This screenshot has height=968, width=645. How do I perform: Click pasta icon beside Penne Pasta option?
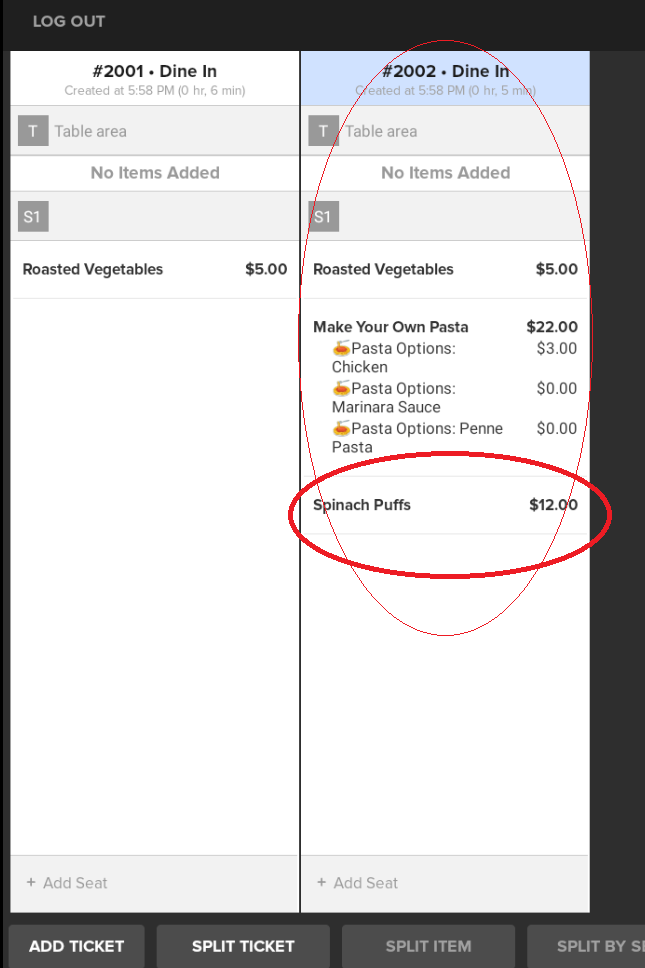(341, 429)
